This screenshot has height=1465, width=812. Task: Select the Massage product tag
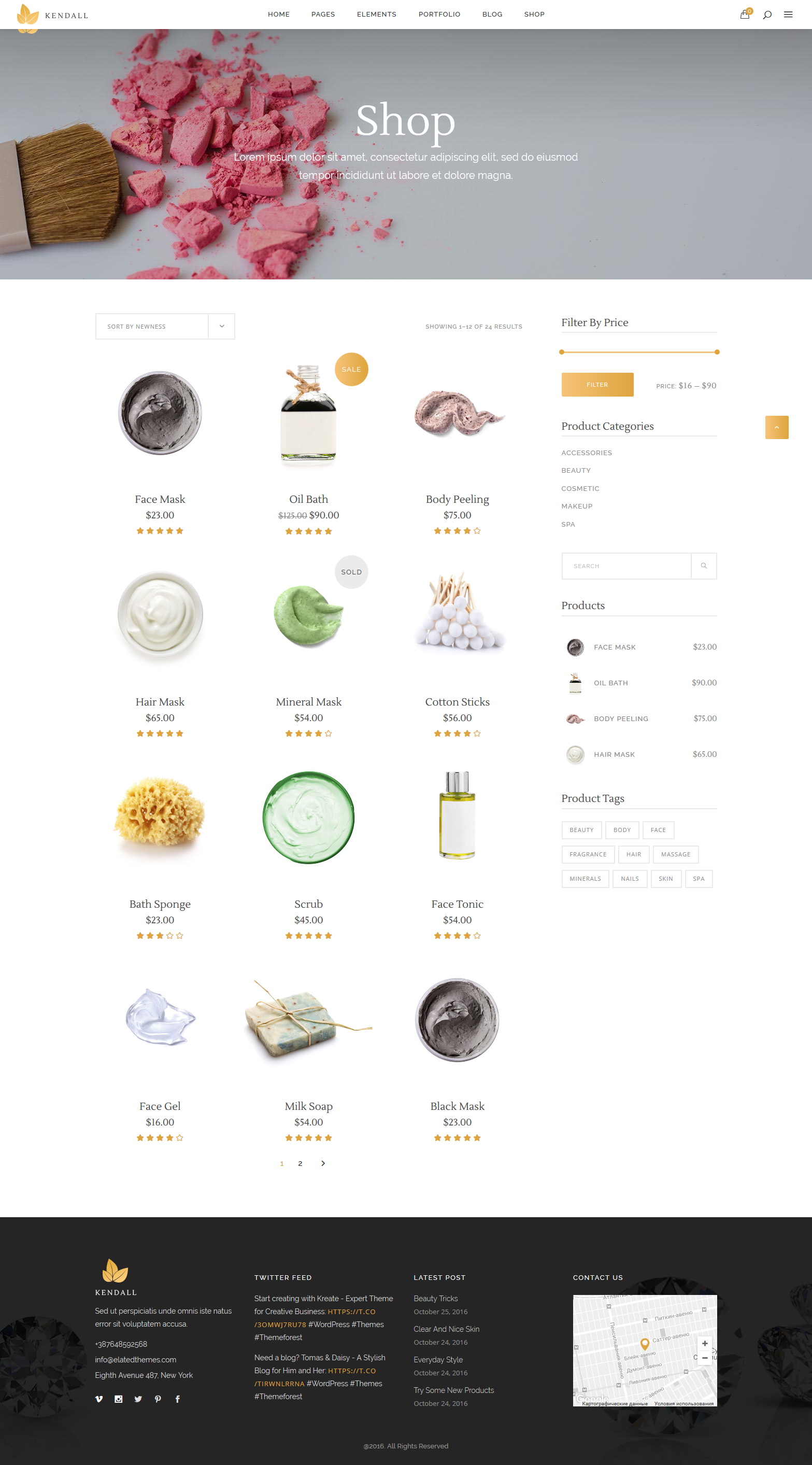[x=675, y=854]
